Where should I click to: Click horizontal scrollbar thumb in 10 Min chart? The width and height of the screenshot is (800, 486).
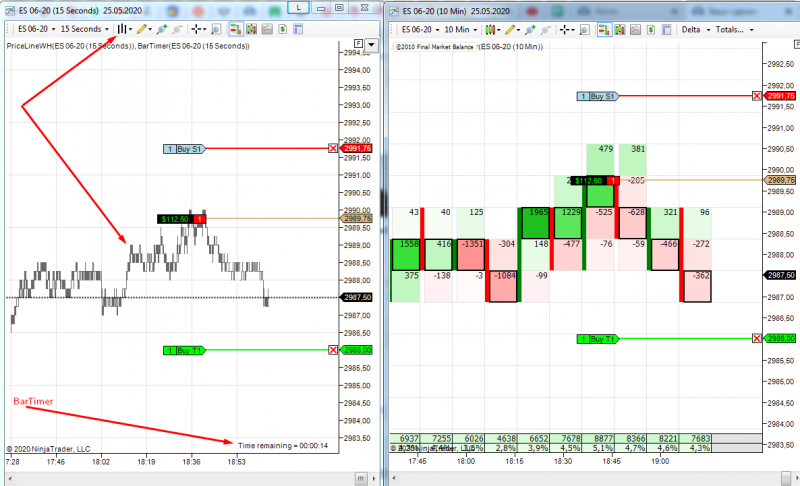pos(786,478)
